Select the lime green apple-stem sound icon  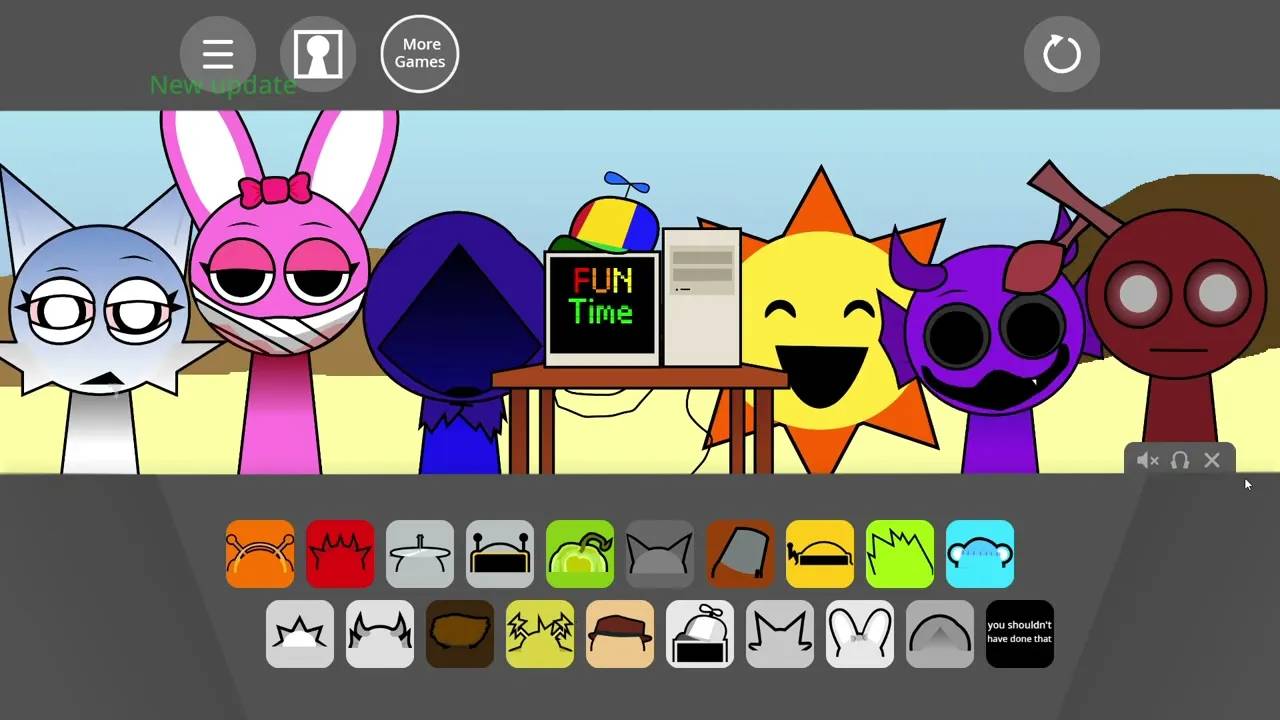580,554
